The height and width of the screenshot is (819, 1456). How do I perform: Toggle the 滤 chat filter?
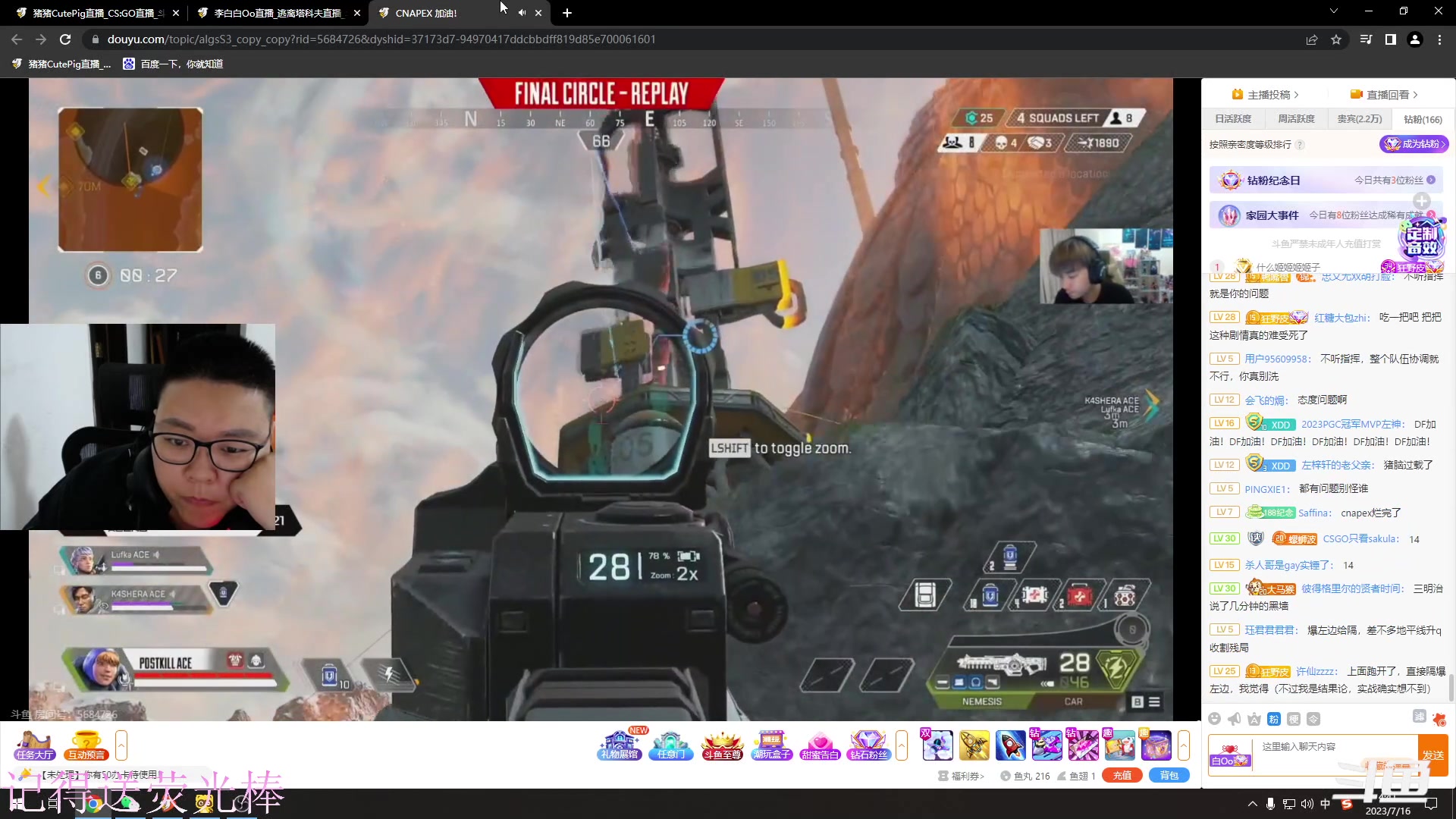1420,717
